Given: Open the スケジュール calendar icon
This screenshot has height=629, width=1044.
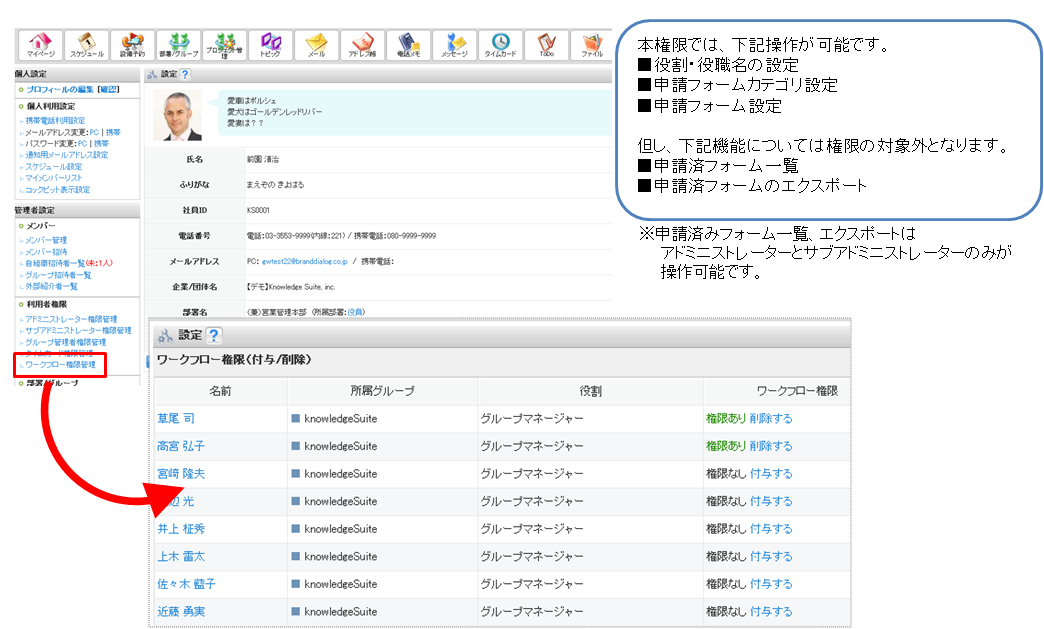Looking at the screenshot, I should point(87,45).
